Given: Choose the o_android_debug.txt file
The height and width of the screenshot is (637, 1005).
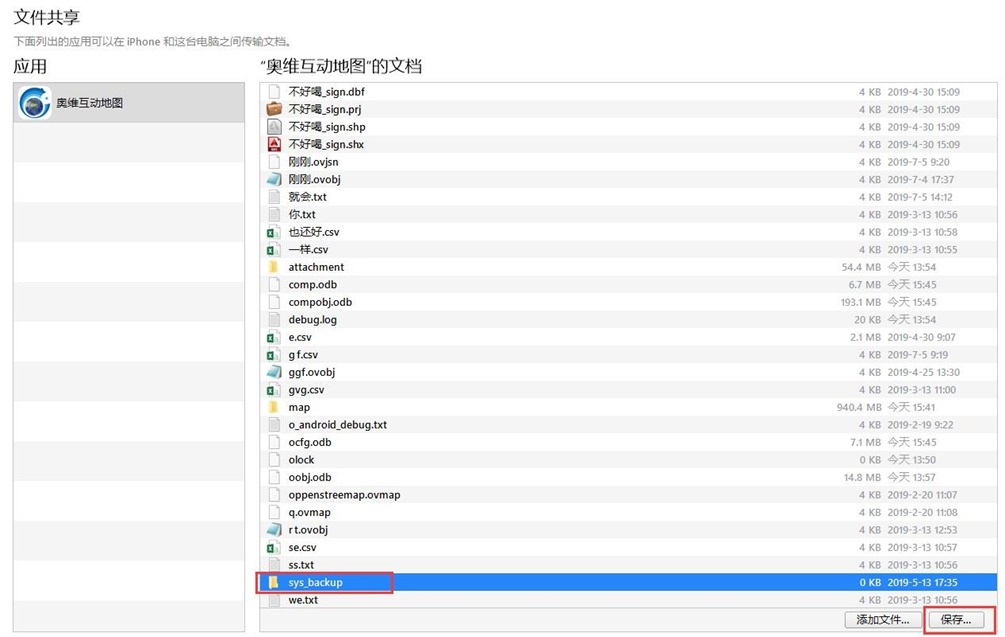Looking at the screenshot, I should coord(337,425).
